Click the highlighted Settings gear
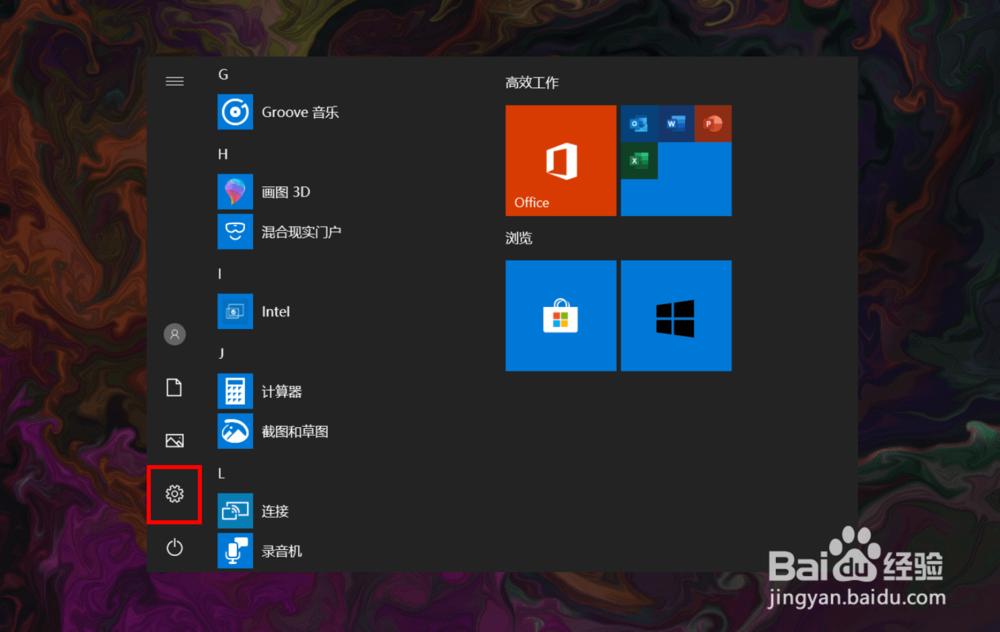Image resolution: width=1000 pixels, height=632 pixels. [x=175, y=494]
